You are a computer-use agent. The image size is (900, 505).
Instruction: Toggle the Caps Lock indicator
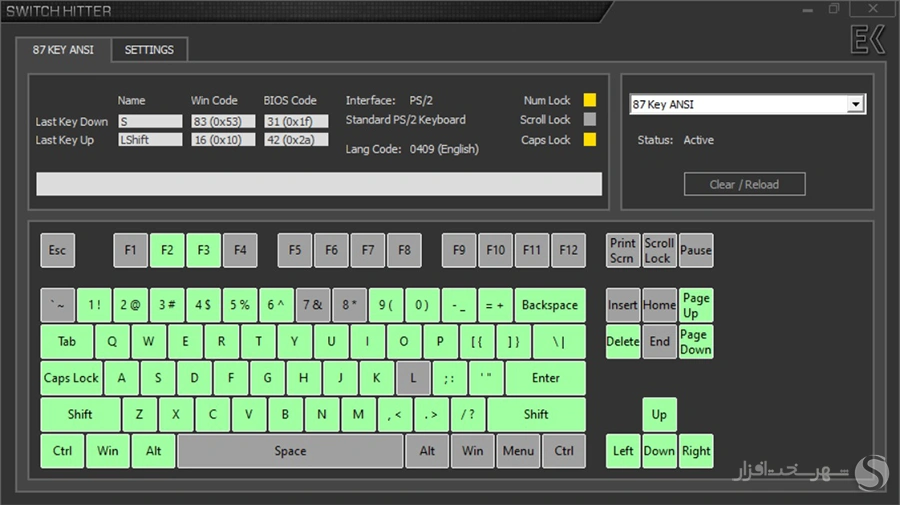coord(590,140)
